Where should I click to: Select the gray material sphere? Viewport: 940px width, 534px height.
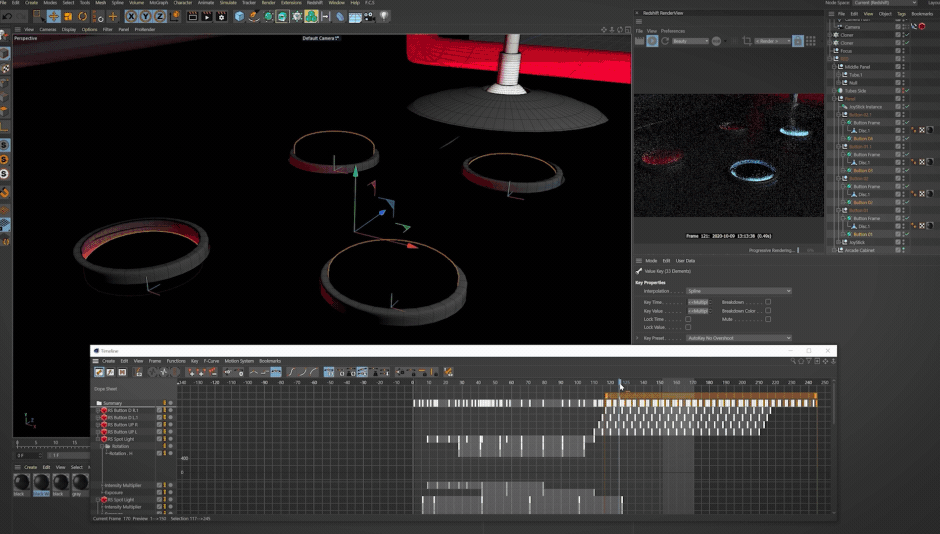79,481
